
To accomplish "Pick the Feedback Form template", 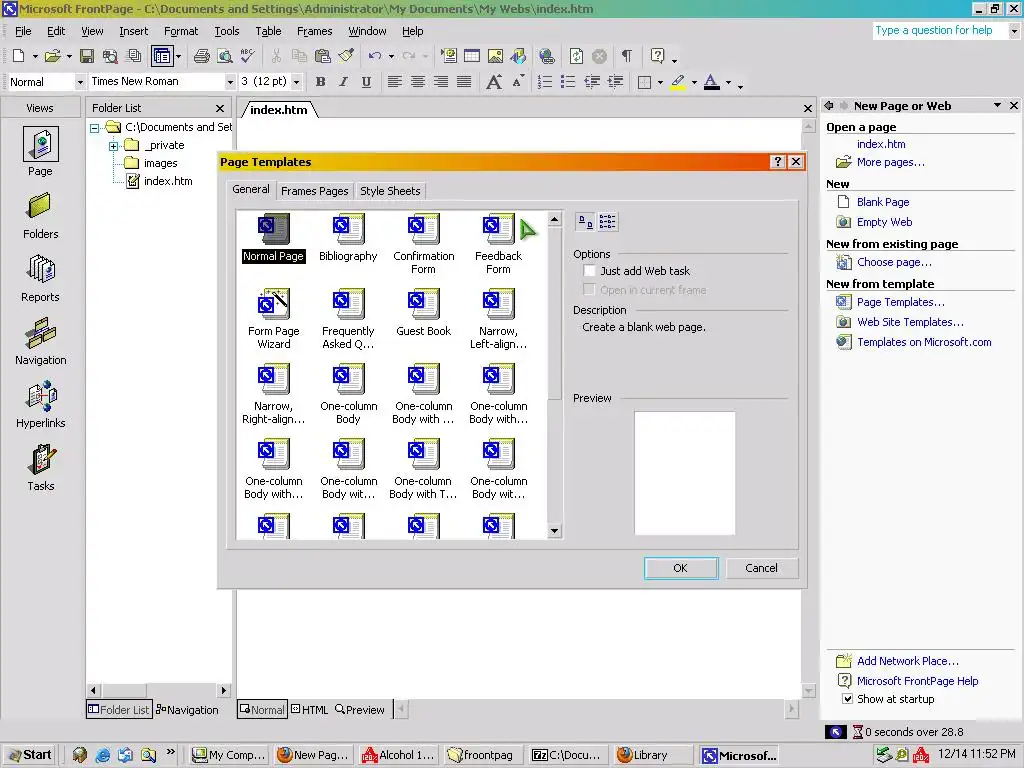I will pyautogui.click(x=498, y=244).
